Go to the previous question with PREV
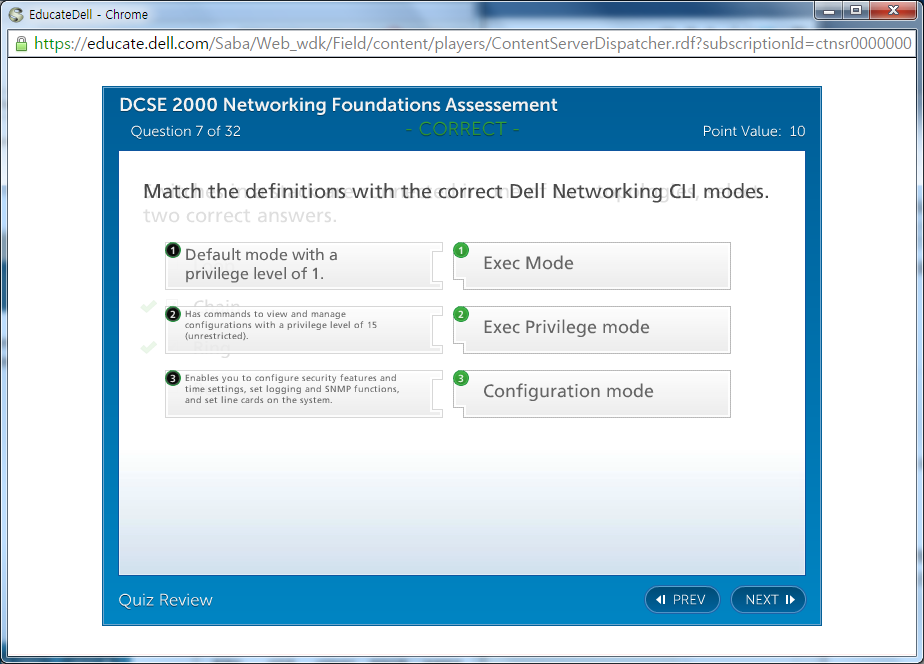 pos(682,599)
